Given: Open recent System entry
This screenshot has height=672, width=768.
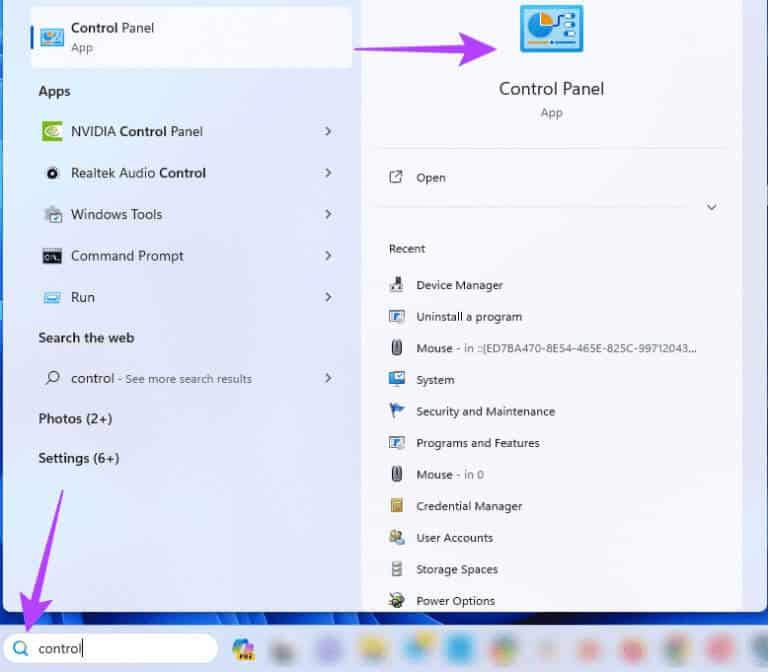Looking at the screenshot, I should click(x=435, y=380).
